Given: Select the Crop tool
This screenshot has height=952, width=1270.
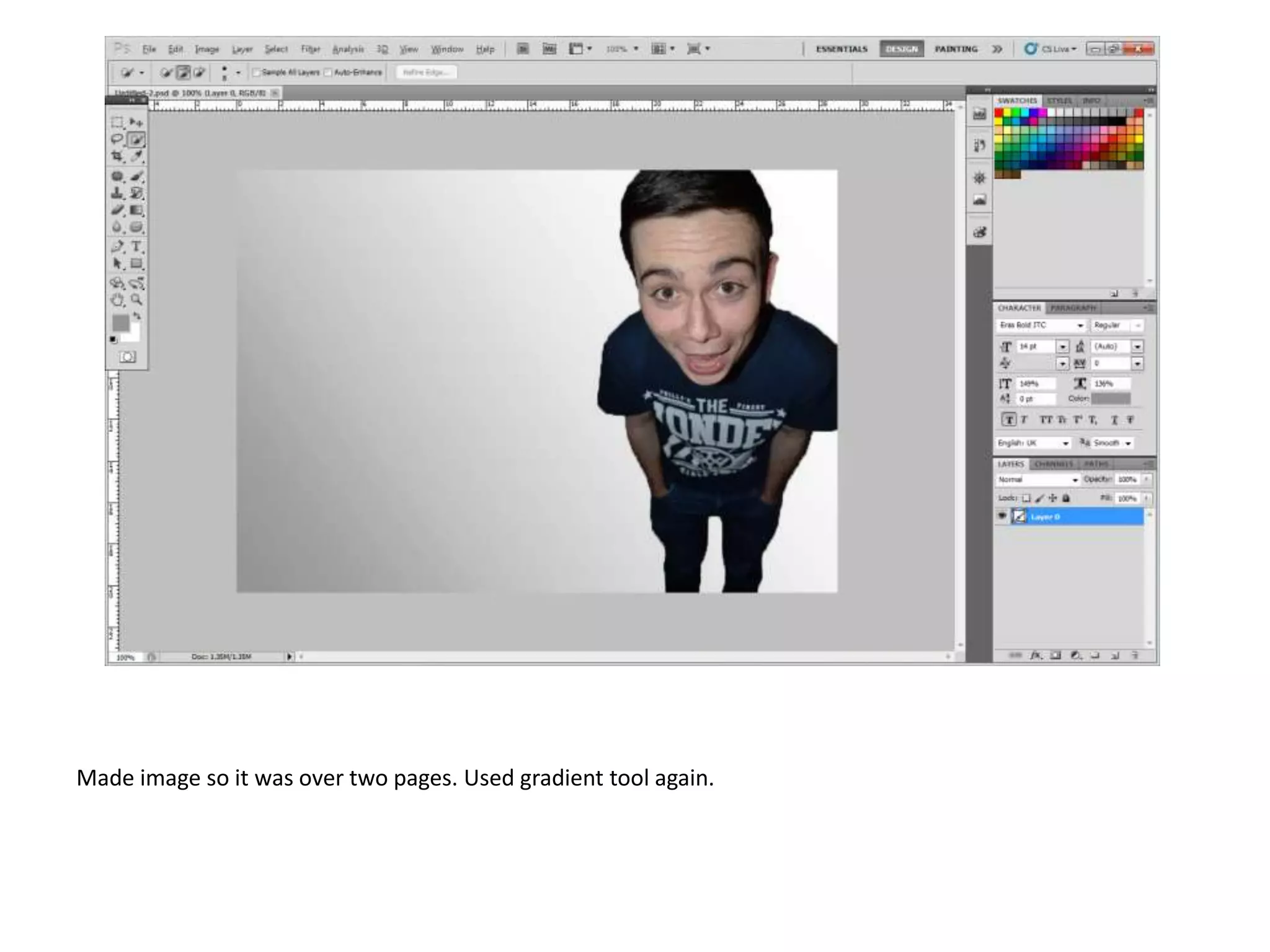Looking at the screenshot, I should pyautogui.click(x=117, y=156).
